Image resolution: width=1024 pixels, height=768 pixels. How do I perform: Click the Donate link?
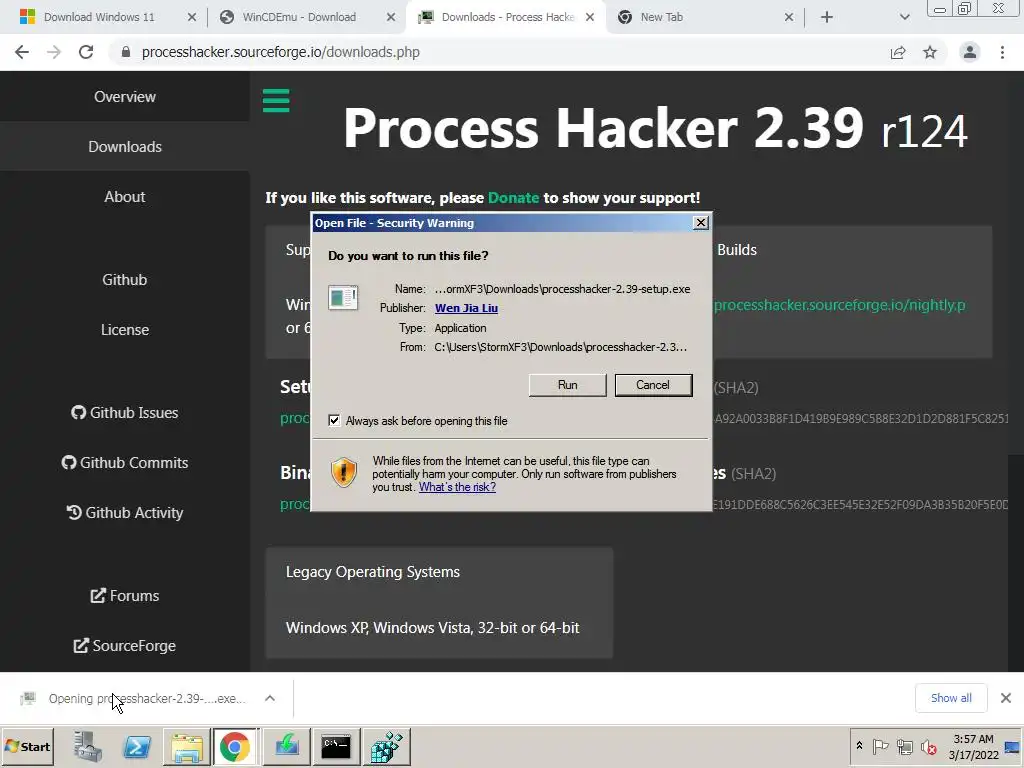(x=513, y=198)
